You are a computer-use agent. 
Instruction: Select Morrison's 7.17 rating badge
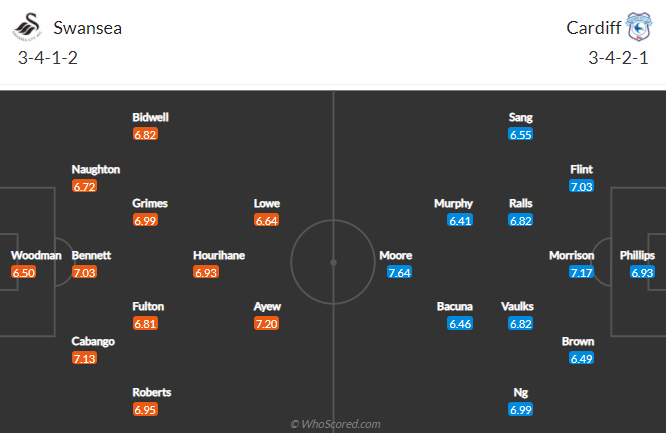(581, 272)
